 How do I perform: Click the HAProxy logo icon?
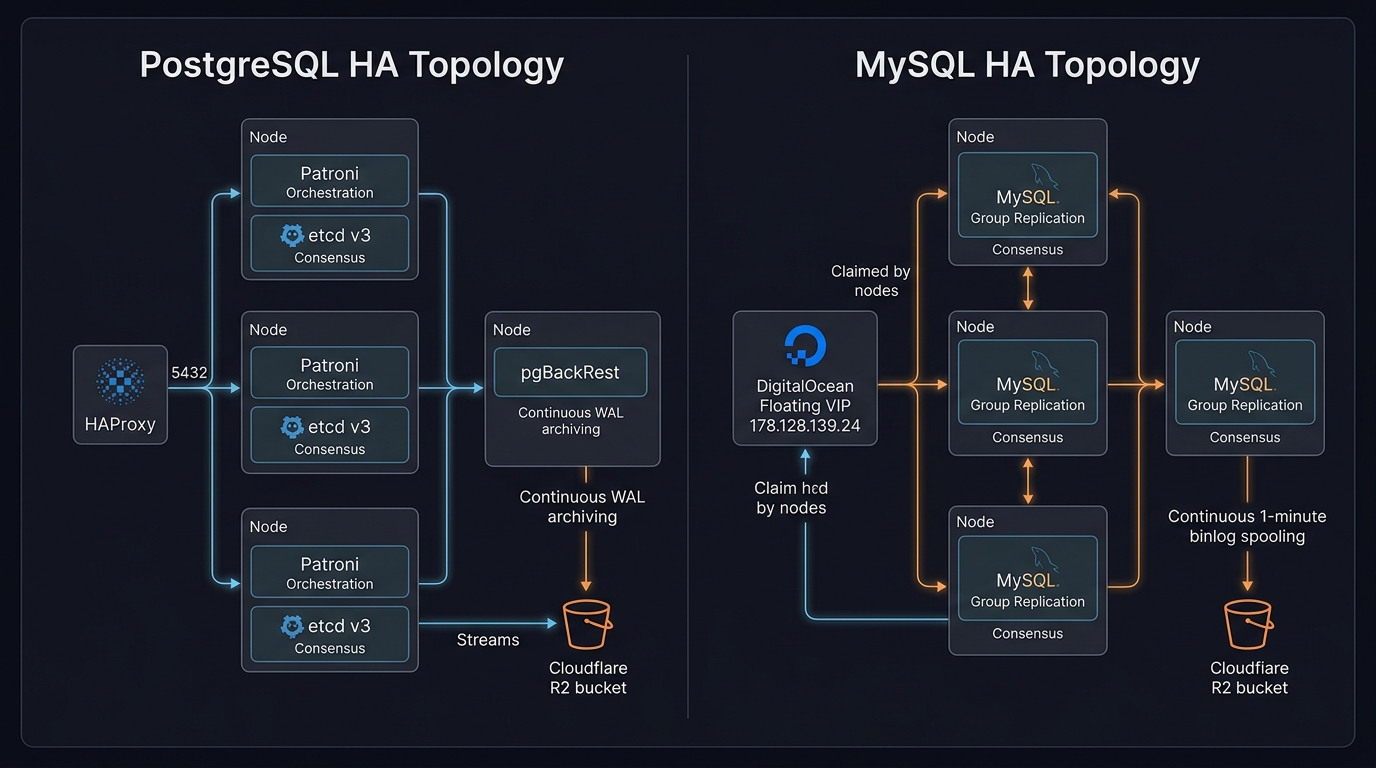click(120, 383)
